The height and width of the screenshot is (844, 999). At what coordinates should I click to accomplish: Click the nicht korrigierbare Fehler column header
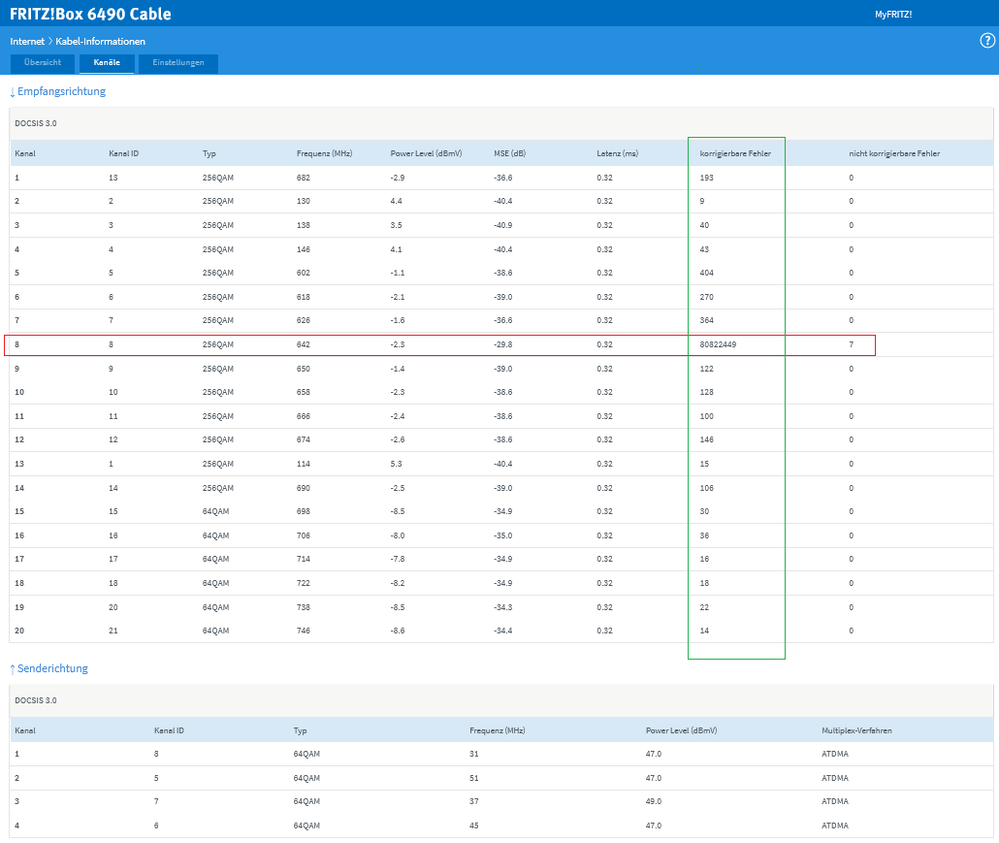[894, 153]
